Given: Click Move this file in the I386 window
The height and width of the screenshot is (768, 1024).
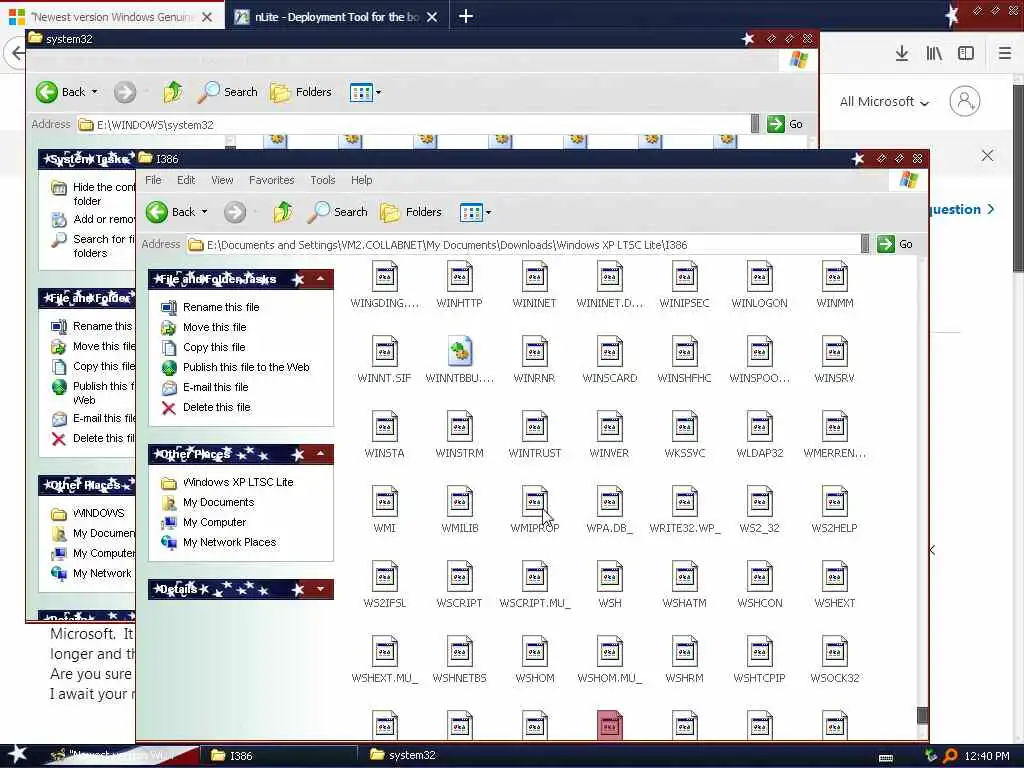Looking at the screenshot, I should (214, 327).
